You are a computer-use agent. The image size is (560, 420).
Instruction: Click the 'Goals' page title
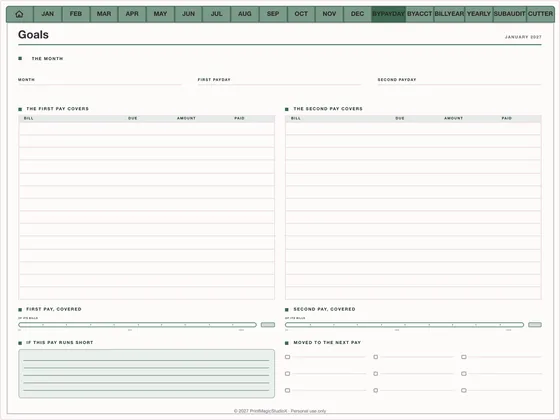[33, 35]
